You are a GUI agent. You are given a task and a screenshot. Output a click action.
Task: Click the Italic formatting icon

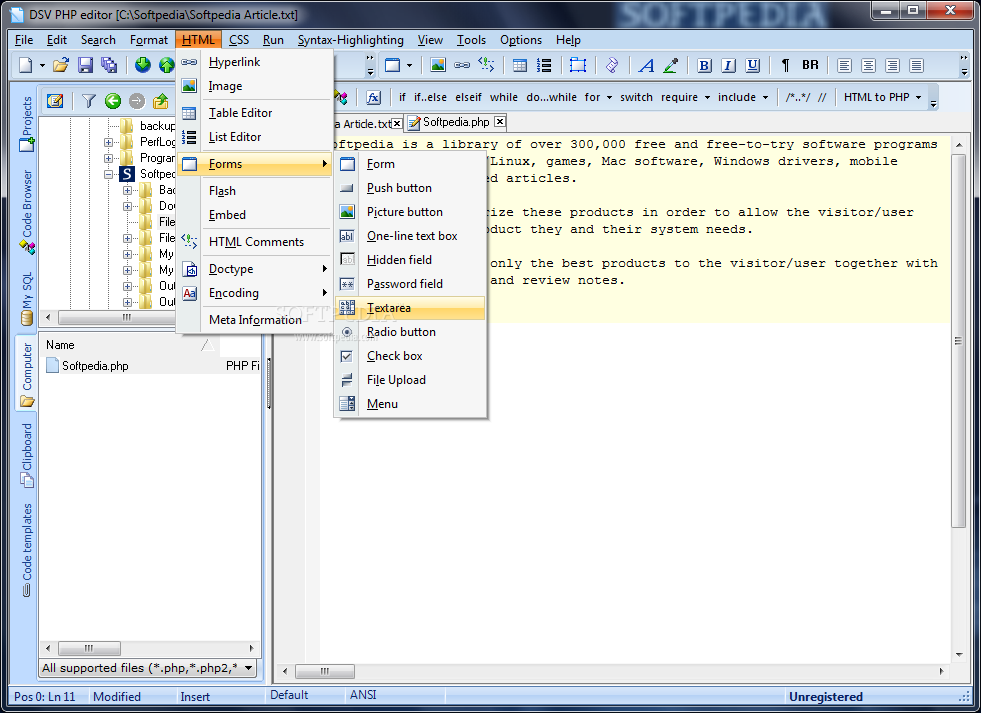pyautogui.click(x=728, y=65)
